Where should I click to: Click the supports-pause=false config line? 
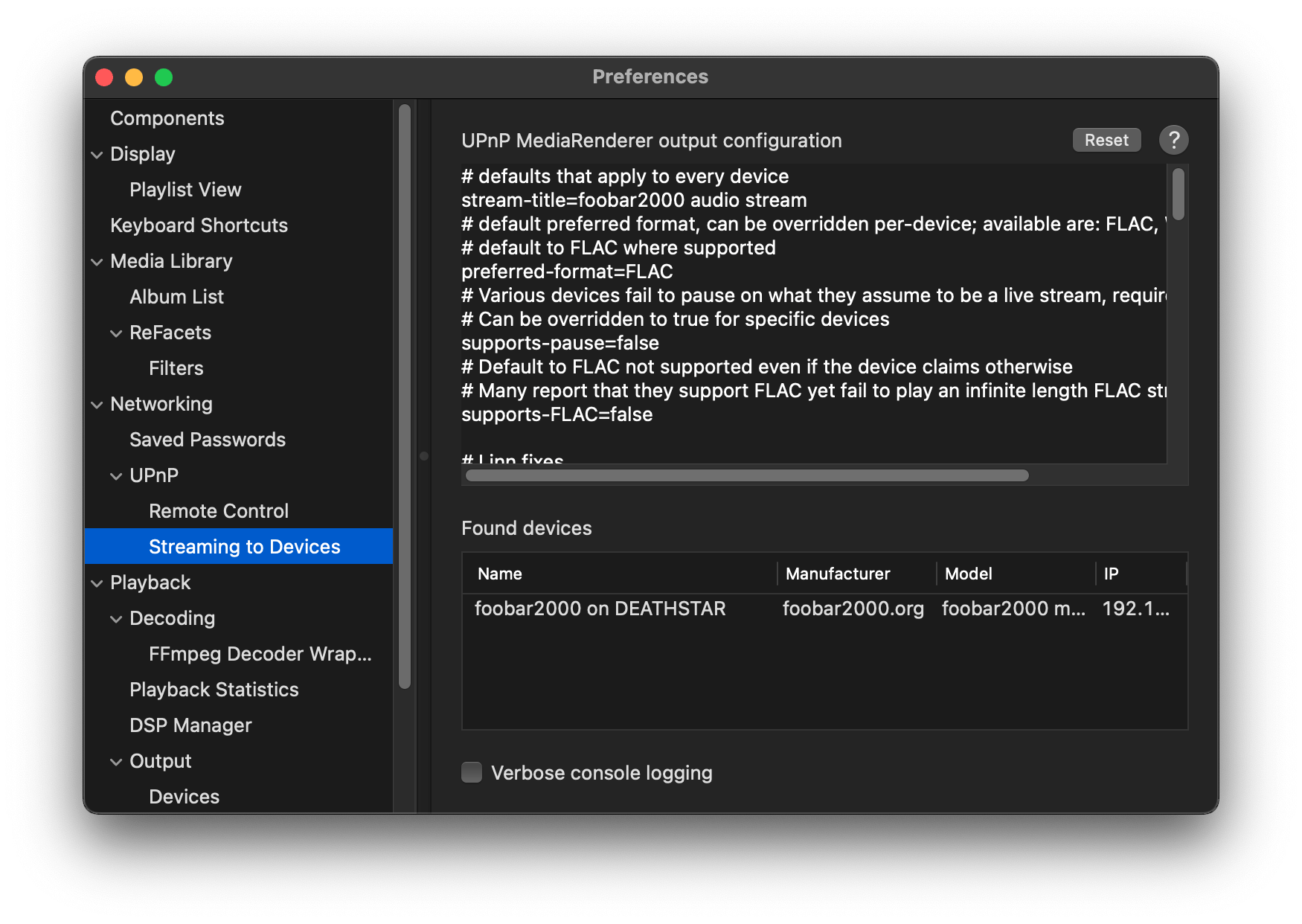[560, 343]
